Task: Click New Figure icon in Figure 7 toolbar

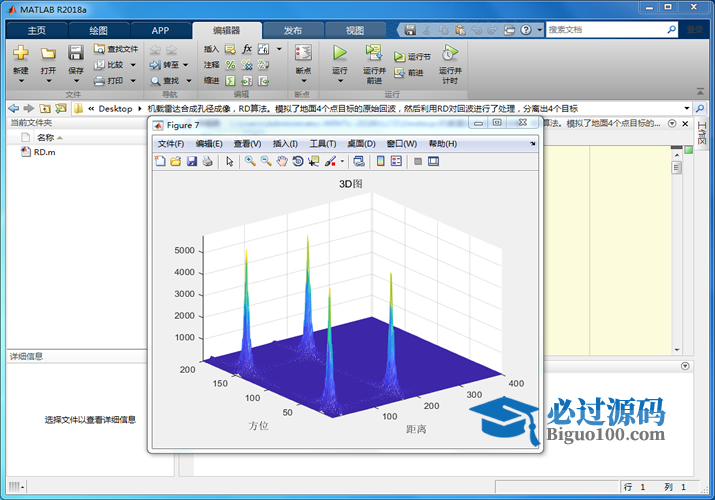Action: 160,161
